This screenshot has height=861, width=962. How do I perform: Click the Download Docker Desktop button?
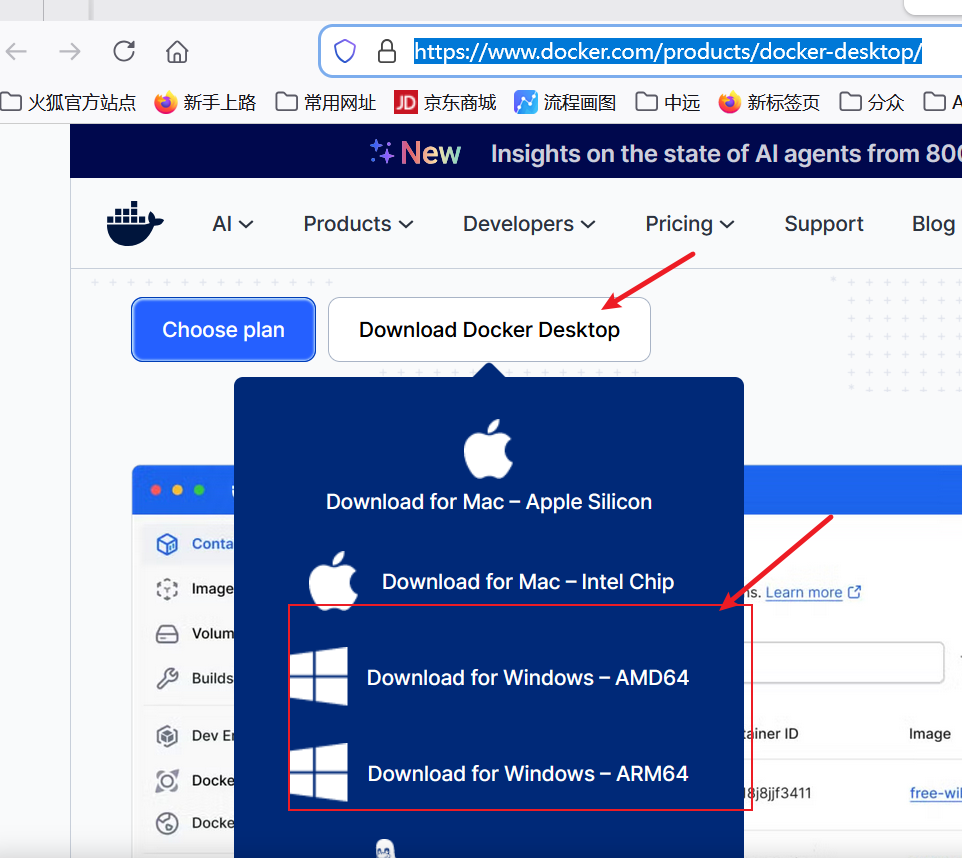[489, 330]
